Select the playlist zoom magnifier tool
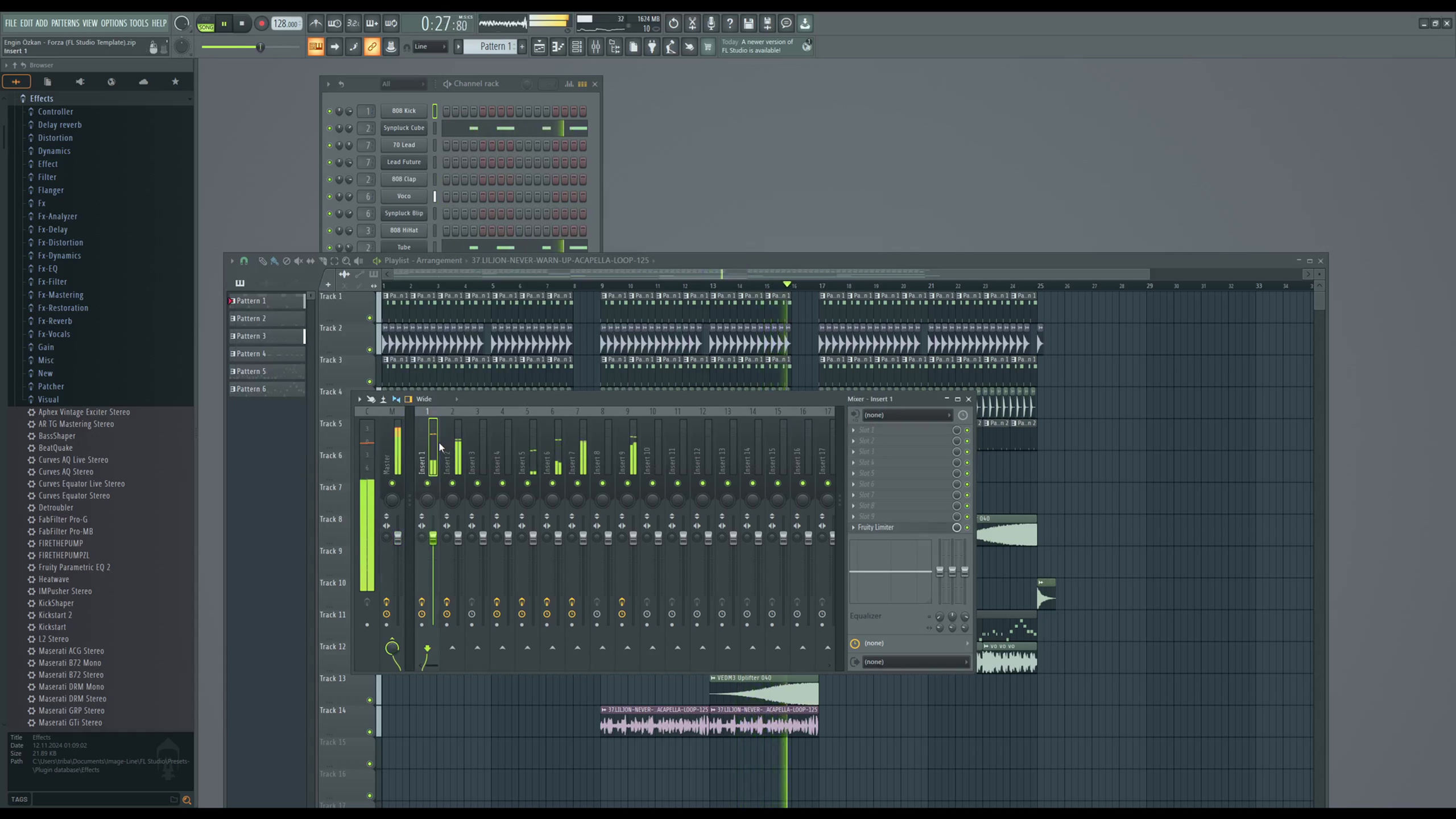1456x819 pixels. click(346, 261)
